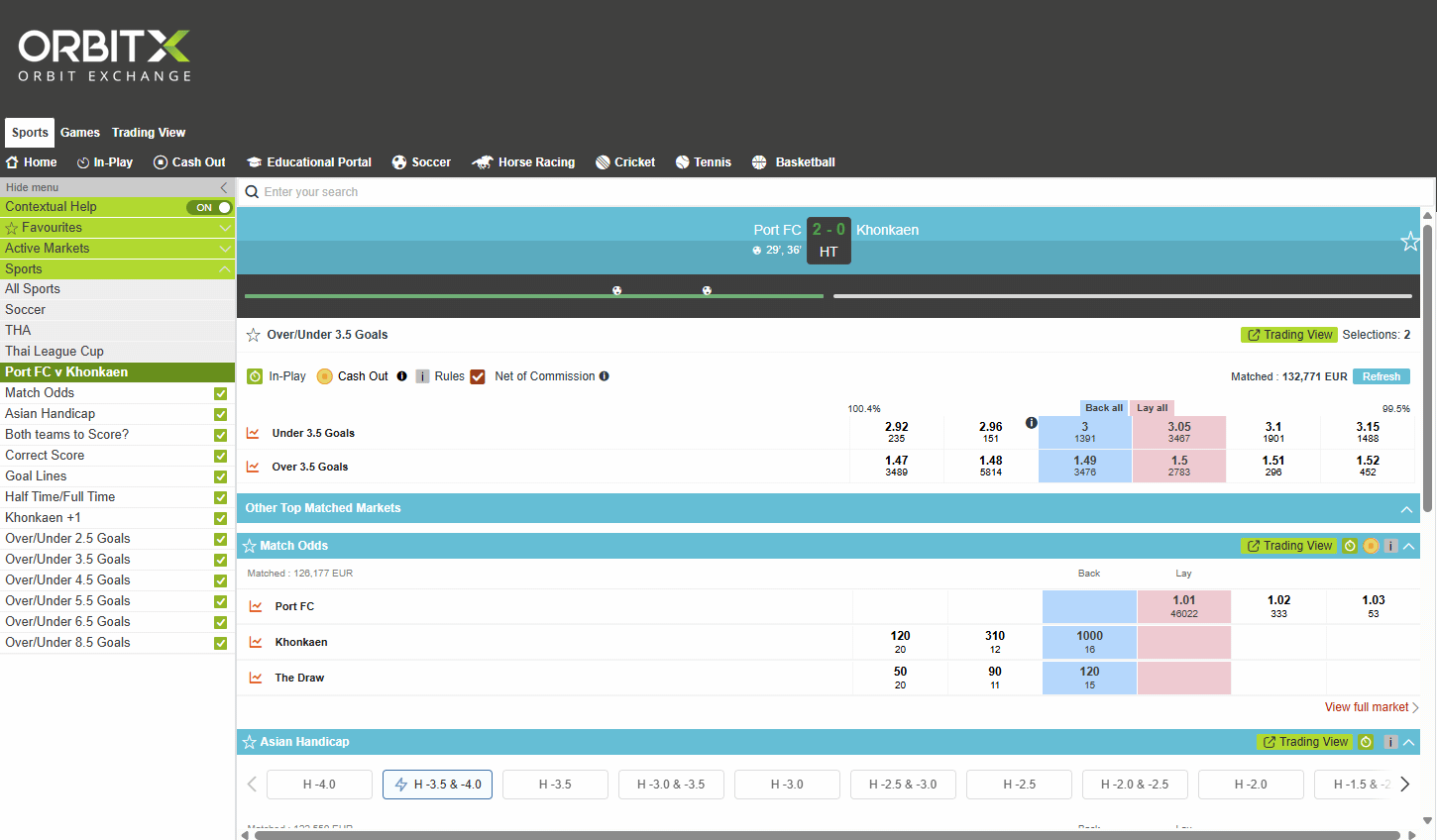Image resolution: width=1437 pixels, height=840 pixels.
Task: Click the green In-Play icon below market title
Action: (x=255, y=376)
